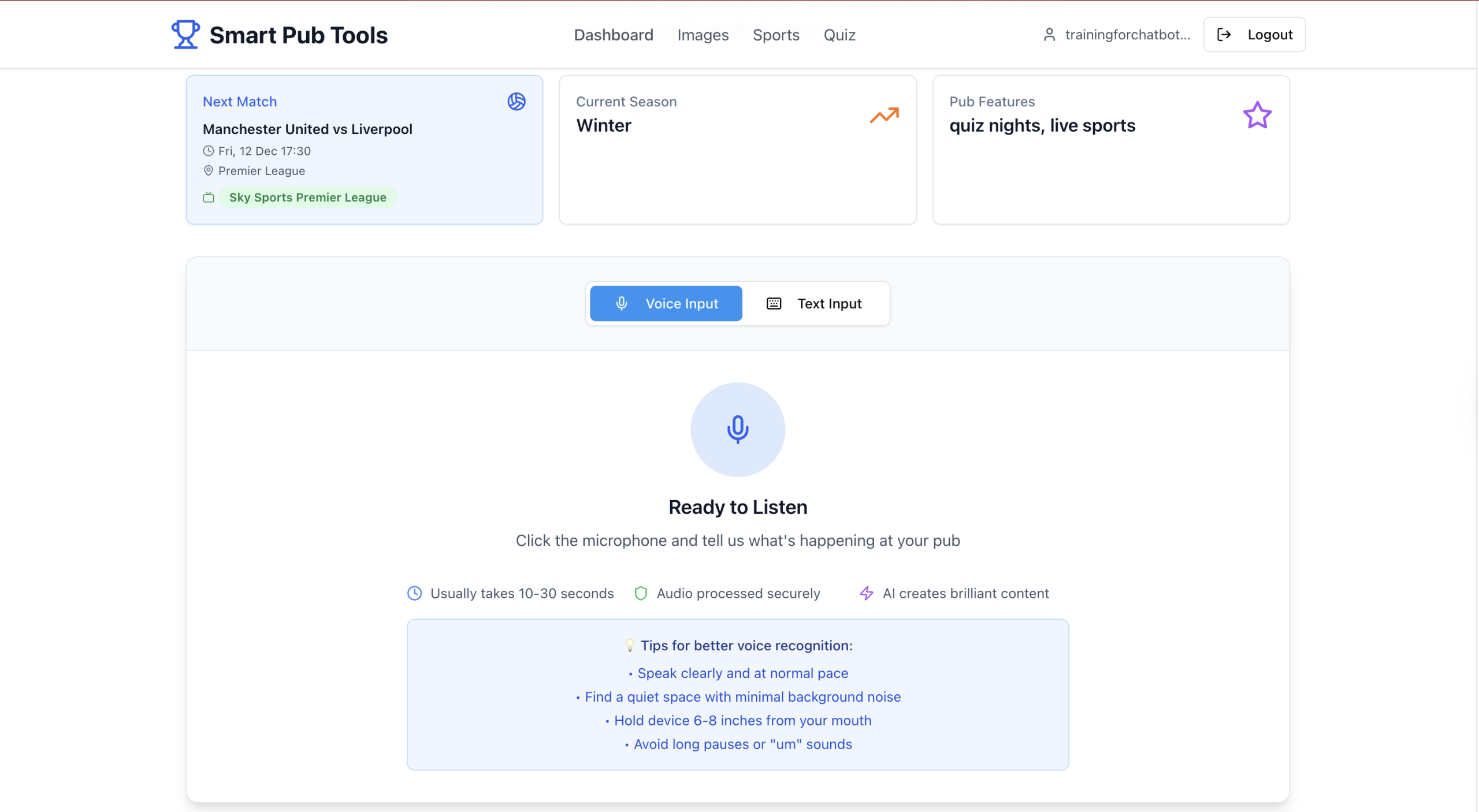Click the shield icon for secure audio

pos(640,593)
